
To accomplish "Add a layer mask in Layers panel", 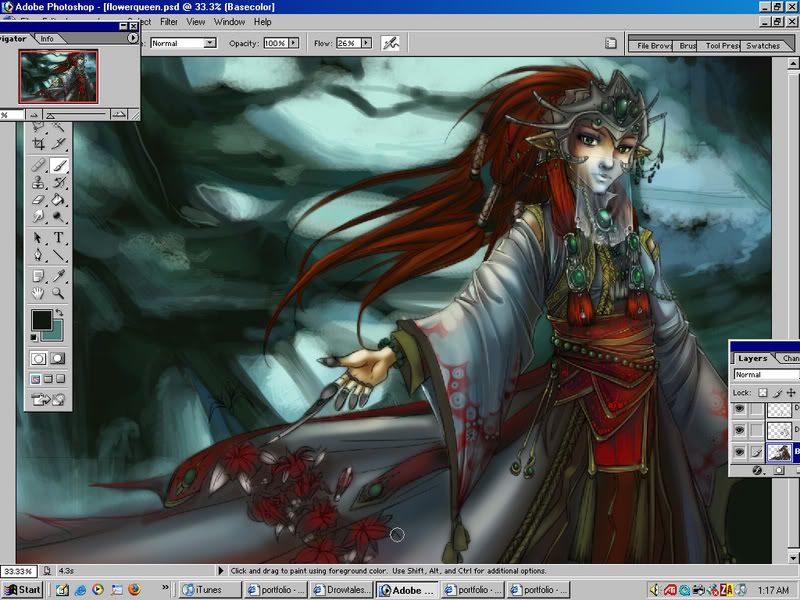I will click(779, 470).
